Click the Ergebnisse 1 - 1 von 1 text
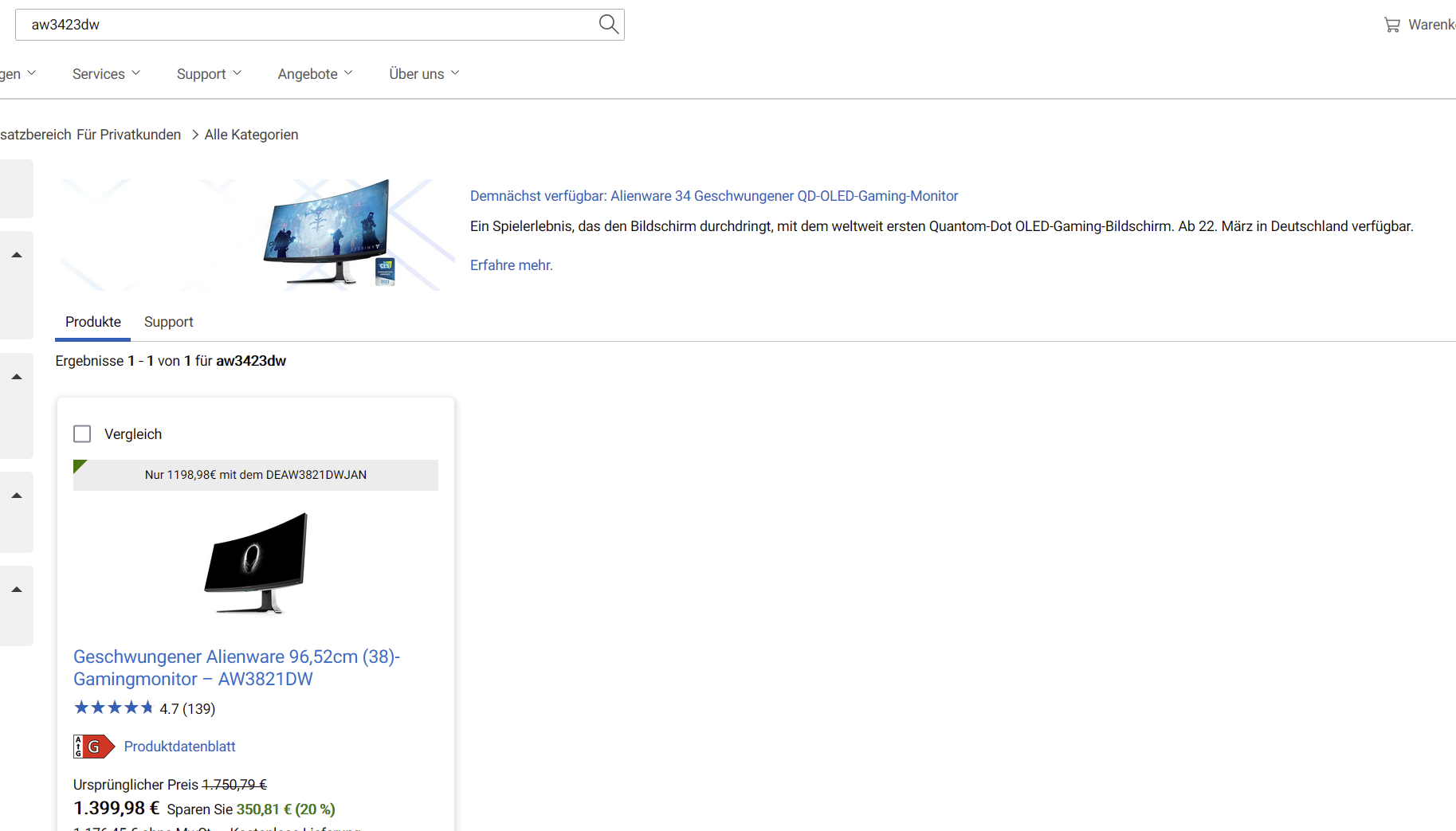 click(171, 361)
